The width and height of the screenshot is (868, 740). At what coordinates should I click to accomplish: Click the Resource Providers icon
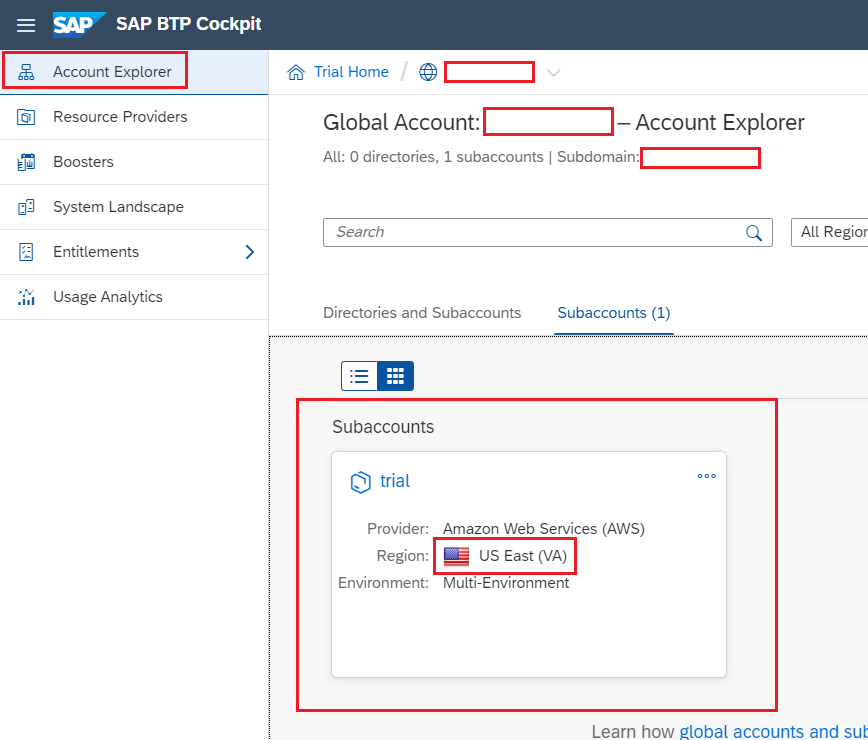pos(26,117)
